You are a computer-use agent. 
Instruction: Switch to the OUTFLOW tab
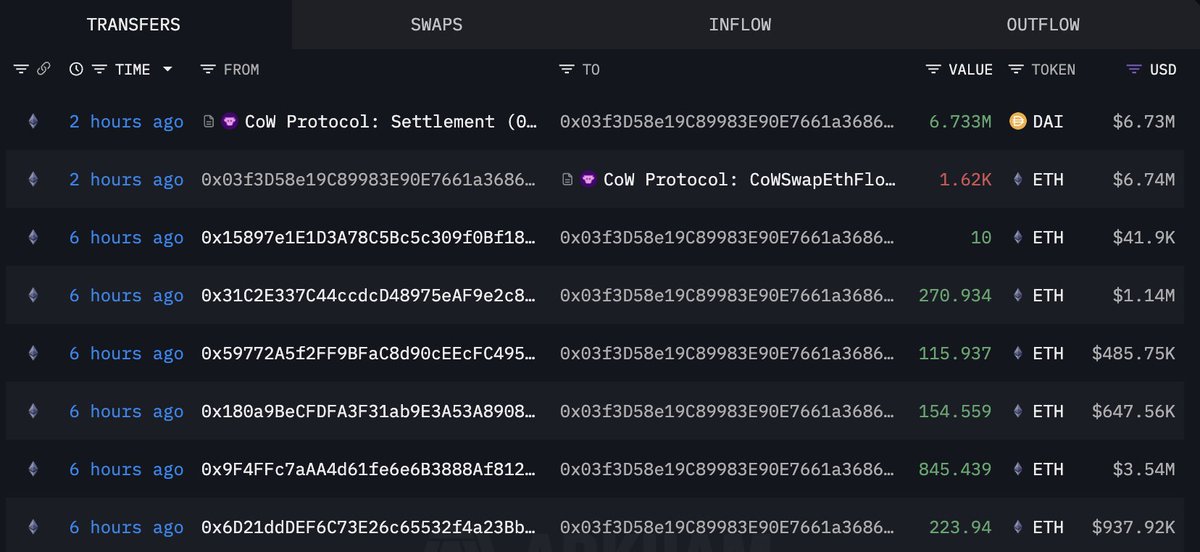coord(1042,25)
